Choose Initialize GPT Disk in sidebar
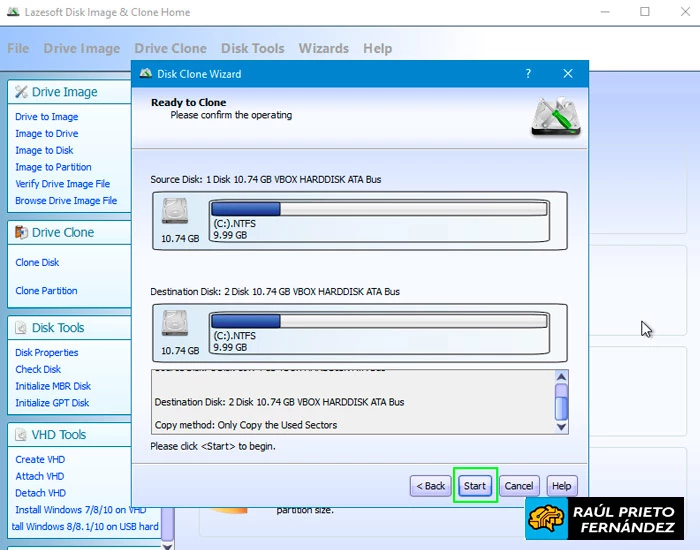 click(52, 403)
